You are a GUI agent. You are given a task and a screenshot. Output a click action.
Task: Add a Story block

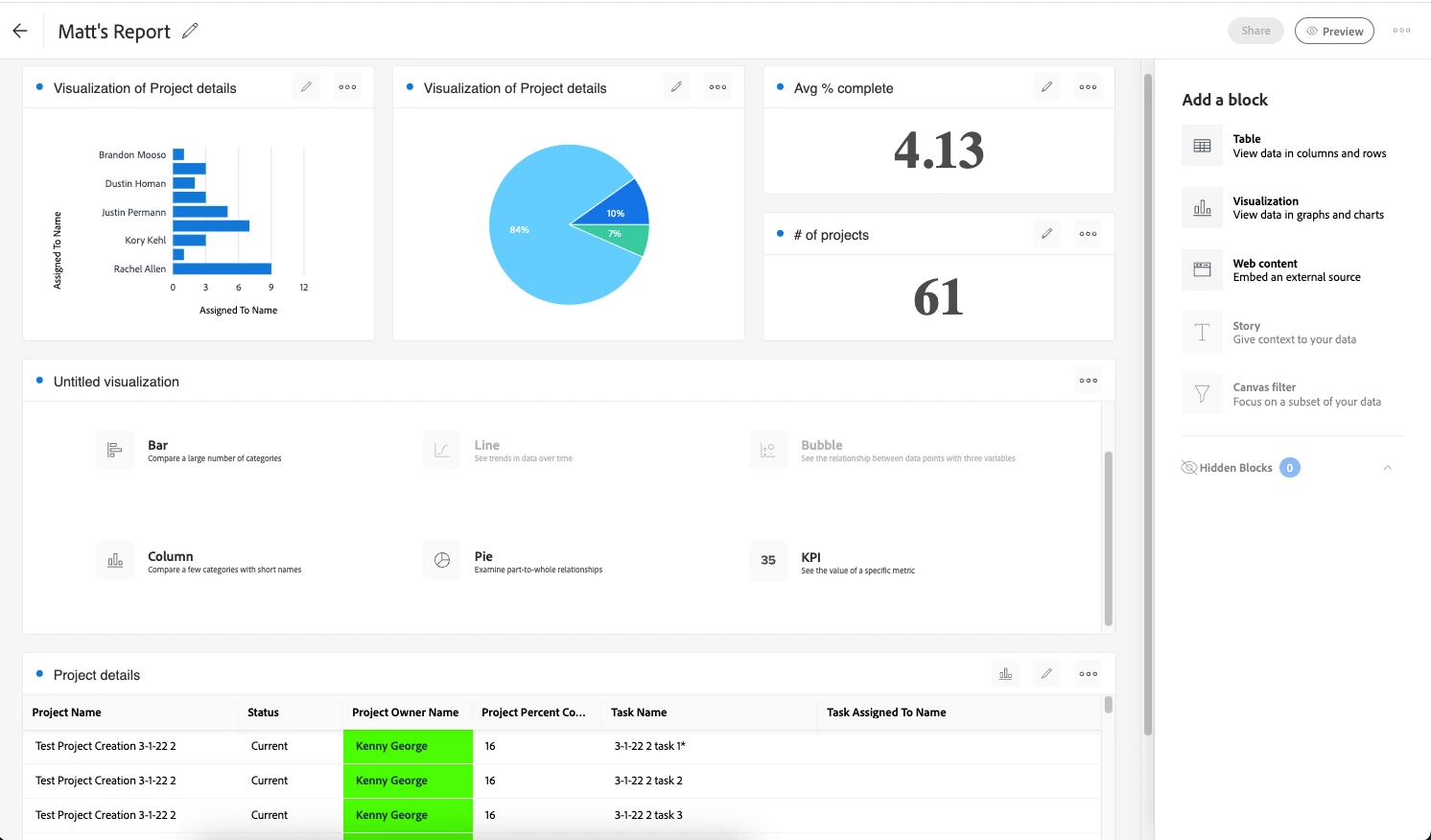coord(1270,333)
